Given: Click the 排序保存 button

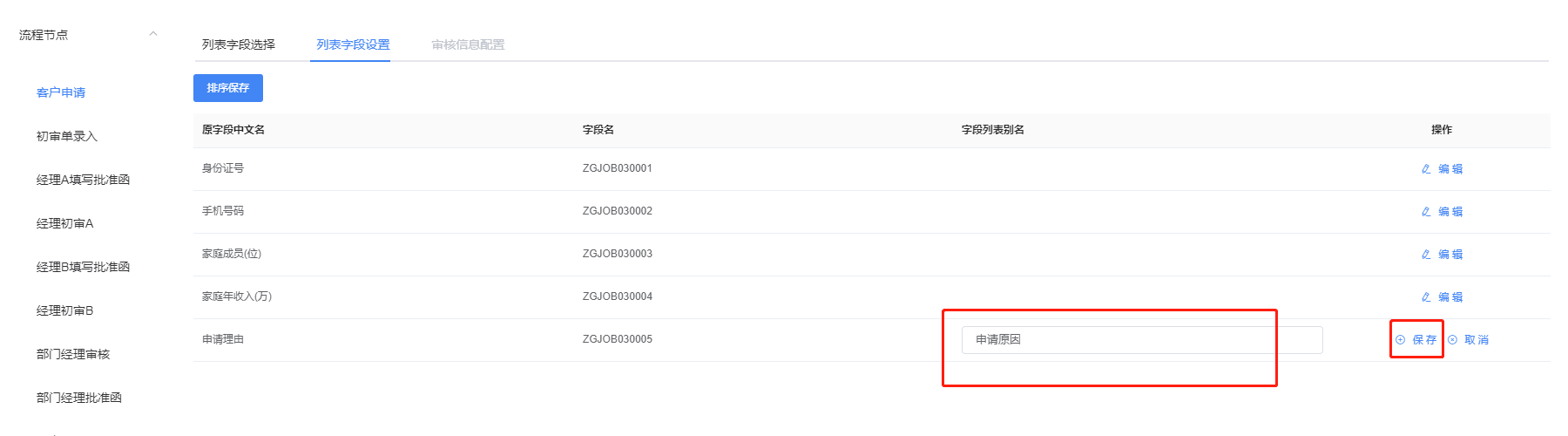Looking at the screenshot, I should (228, 88).
